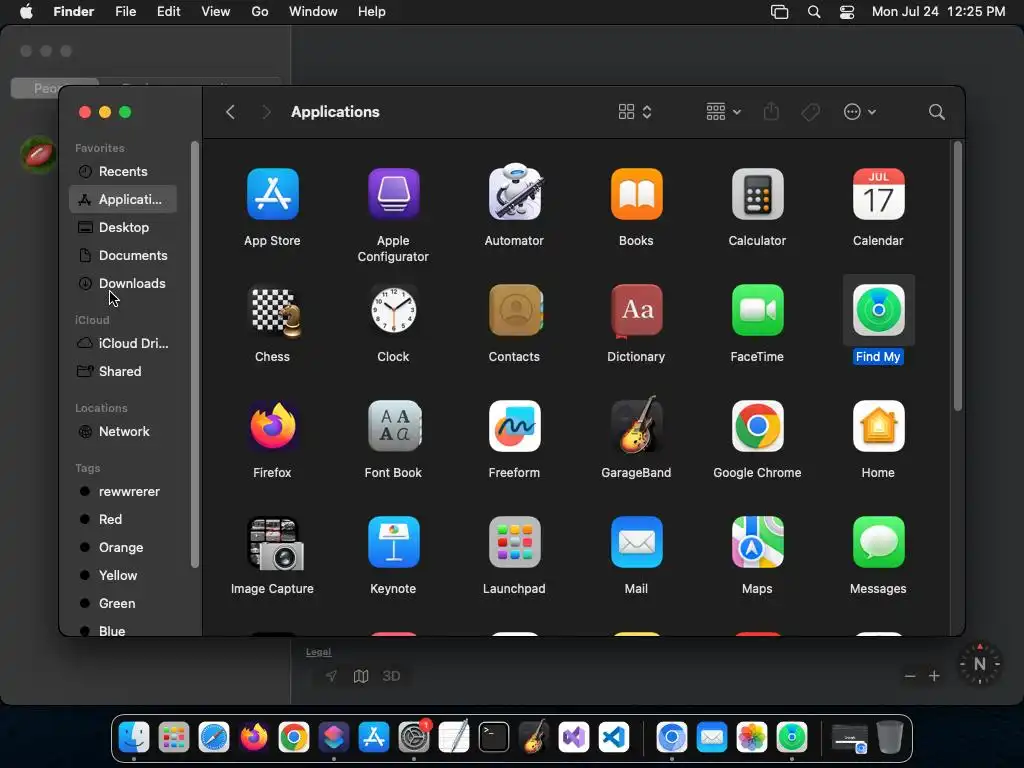
Task: Select the Dictionary app icon
Action: [x=636, y=310]
